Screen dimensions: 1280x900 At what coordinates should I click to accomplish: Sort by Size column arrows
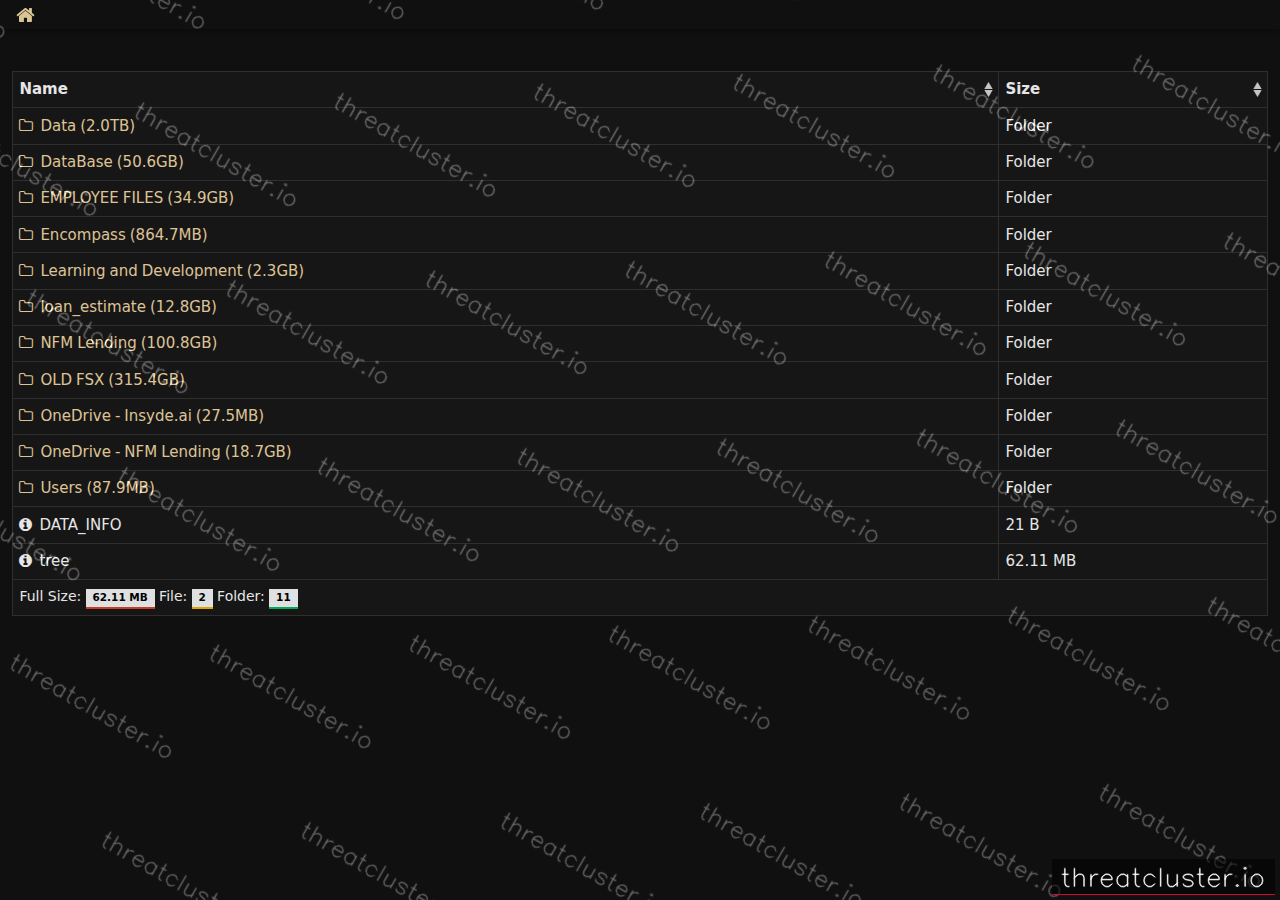pos(1257,89)
